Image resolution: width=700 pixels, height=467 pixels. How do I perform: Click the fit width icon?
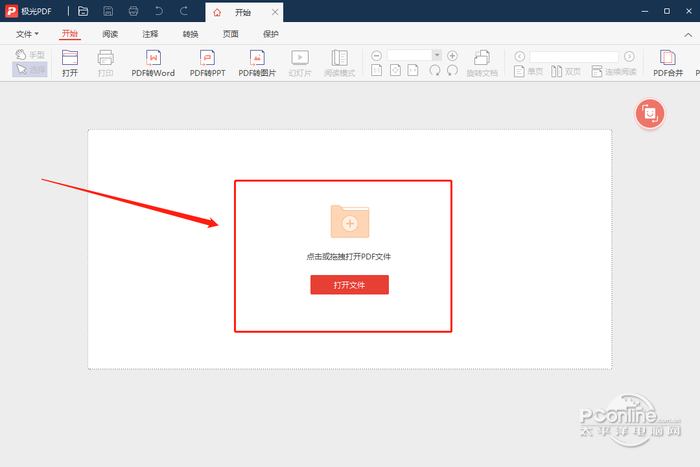point(413,71)
